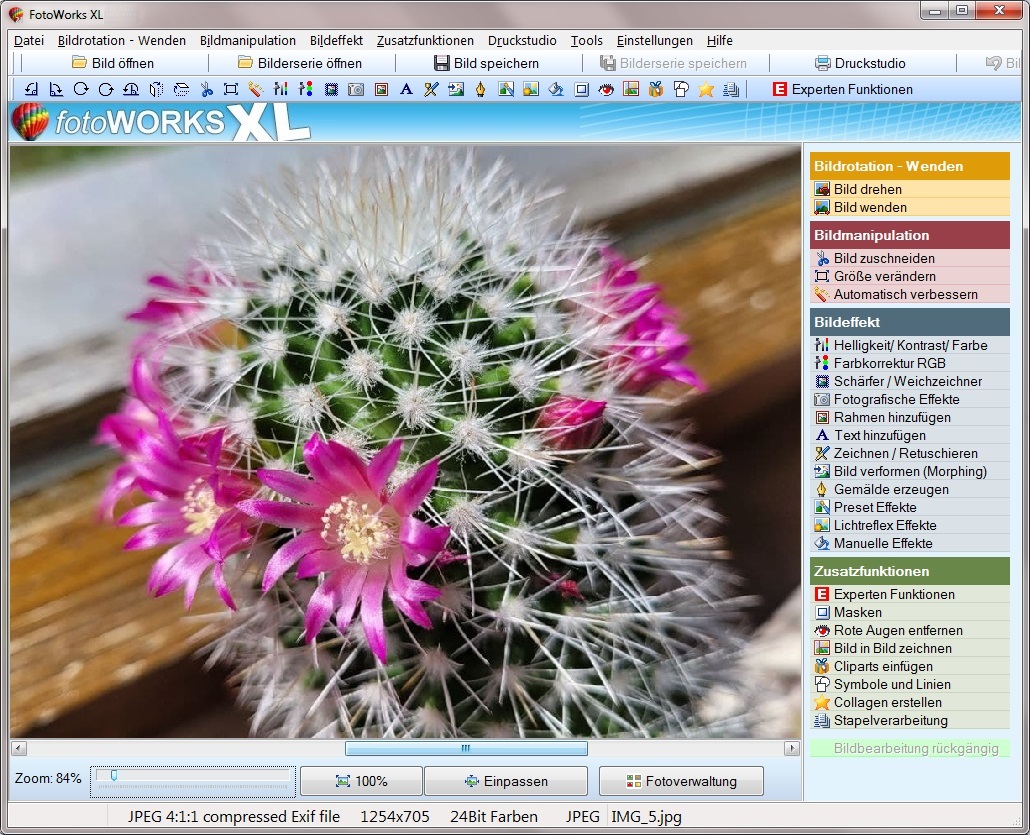1030x835 pixels.
Task: Select Rote Augen entfernen in the side panel
Action: (910, 630)
